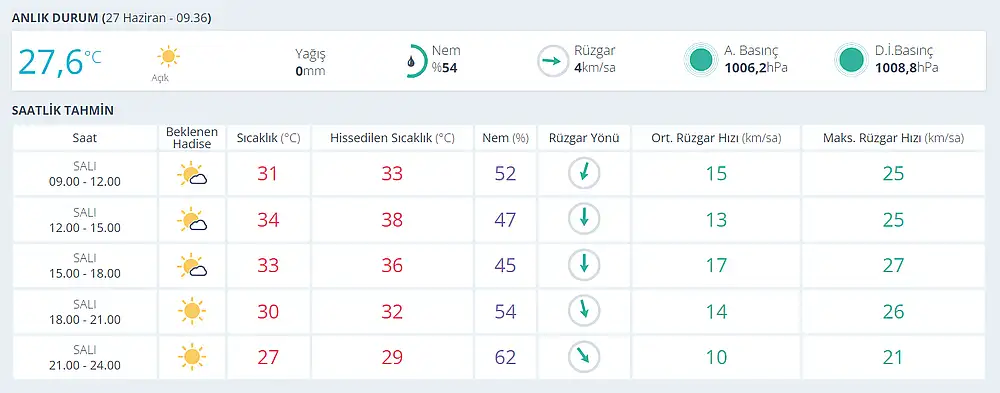Image resolution: width=1000 pixels, height=393 pixels.
Task: Select the Maks. Rüzgar Hızı column header
Action: (x=893, y=138)
